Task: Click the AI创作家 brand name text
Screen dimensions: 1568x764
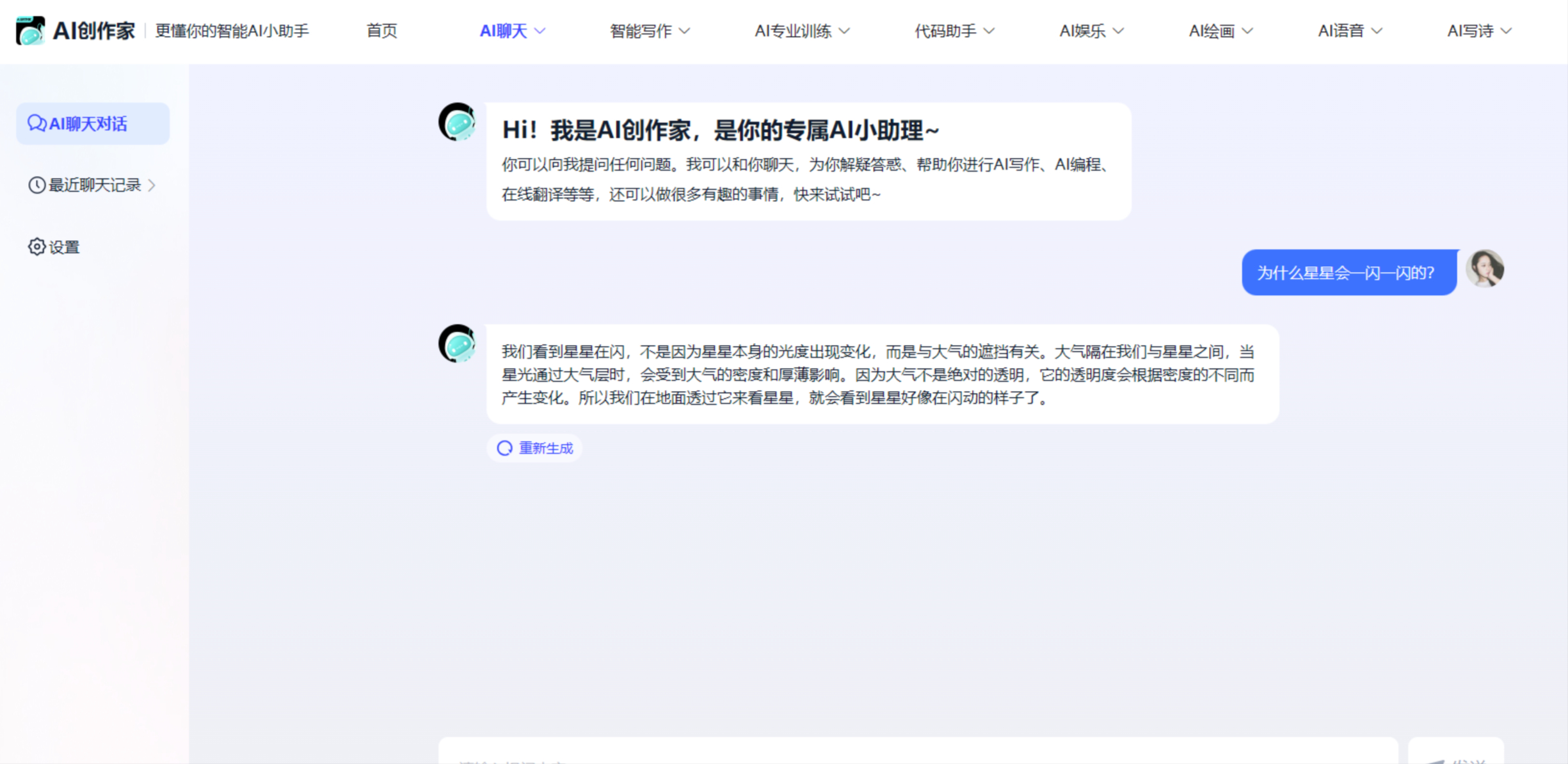Action: pyautogui.click(x=93, y=31)
